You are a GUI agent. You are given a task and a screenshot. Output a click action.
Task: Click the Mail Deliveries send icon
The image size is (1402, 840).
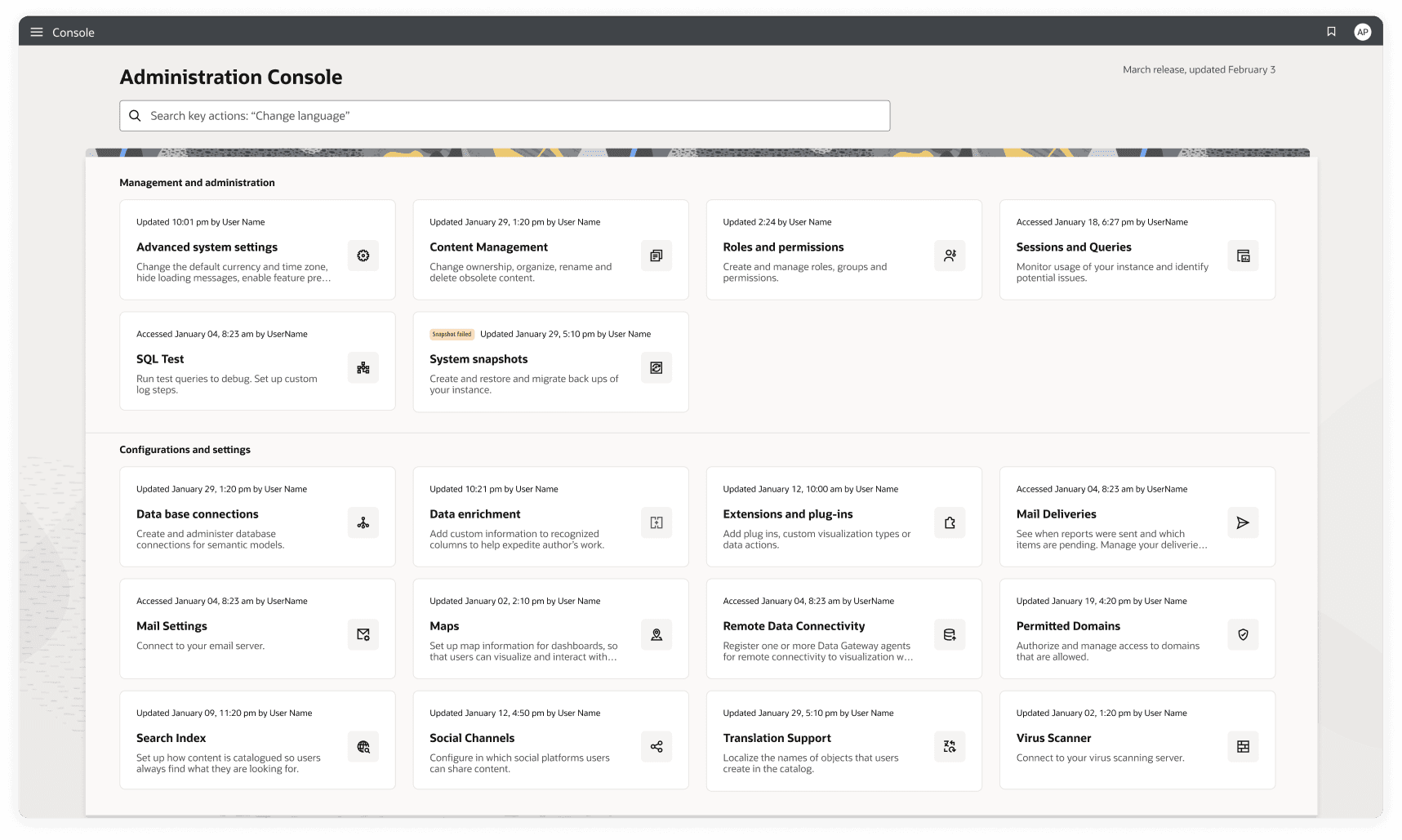[1243, 522]
